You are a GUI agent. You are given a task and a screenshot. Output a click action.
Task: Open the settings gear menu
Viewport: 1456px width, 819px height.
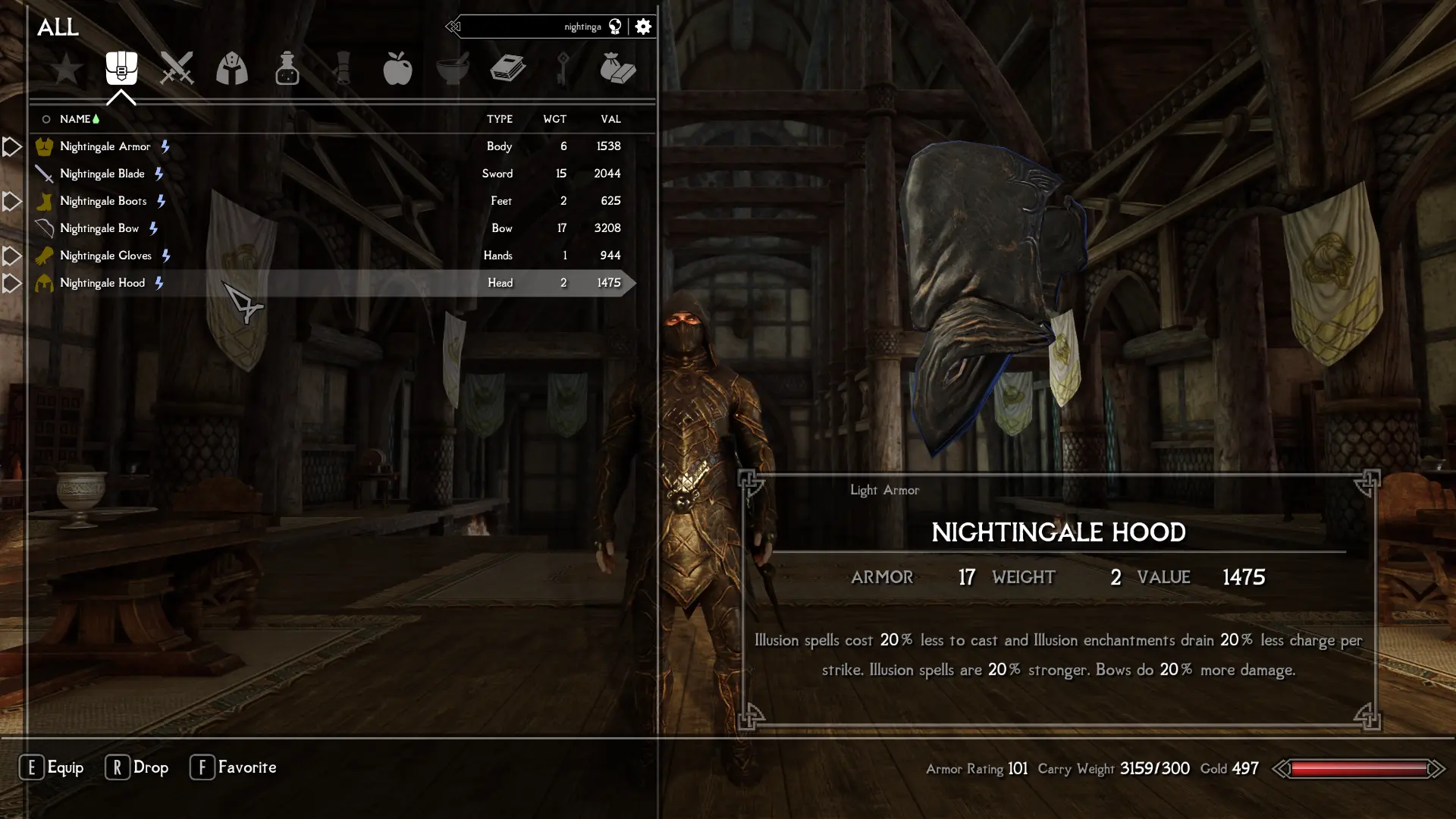coord(643,26)
